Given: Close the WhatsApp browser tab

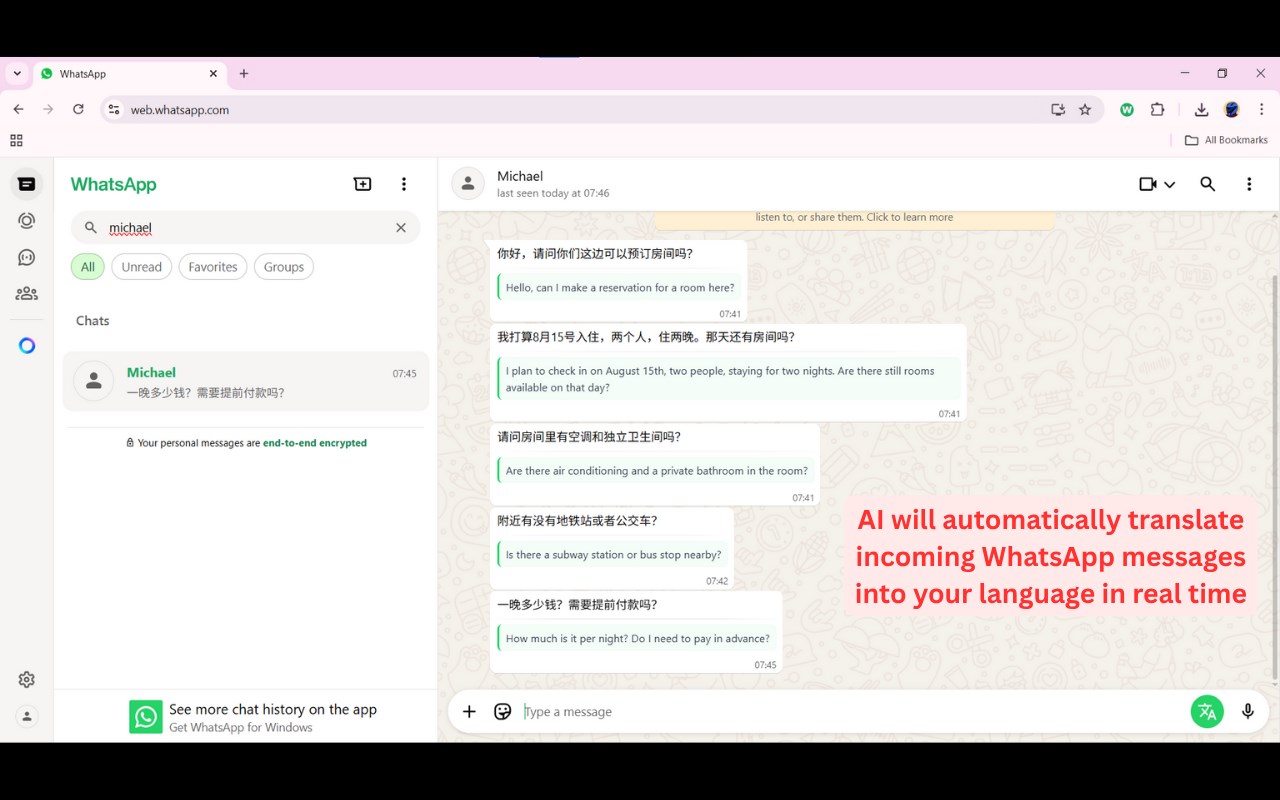Looking at the screenshot, I should pyautogui.click(x=213, y=74).
